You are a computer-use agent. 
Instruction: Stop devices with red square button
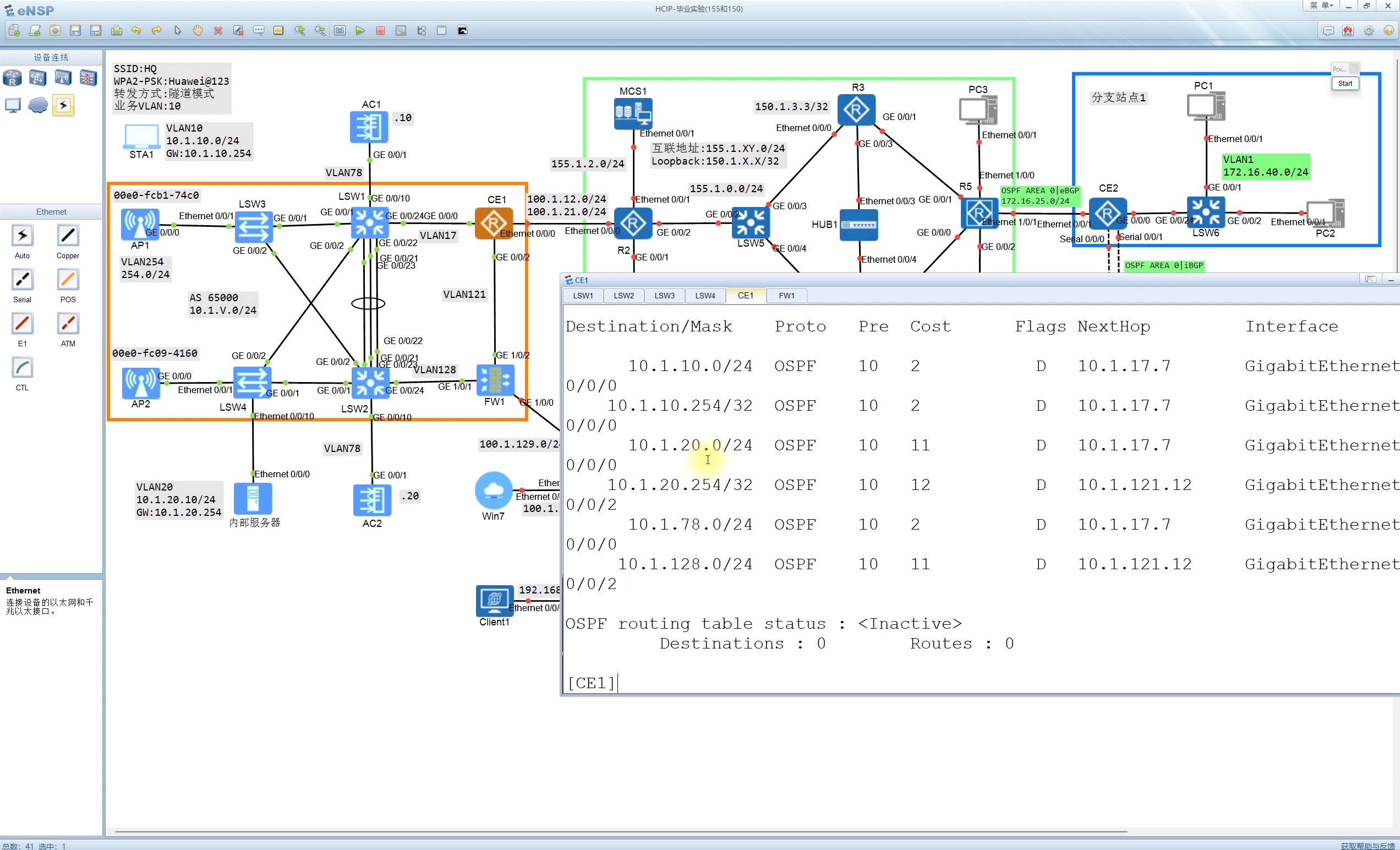(380, 31)
